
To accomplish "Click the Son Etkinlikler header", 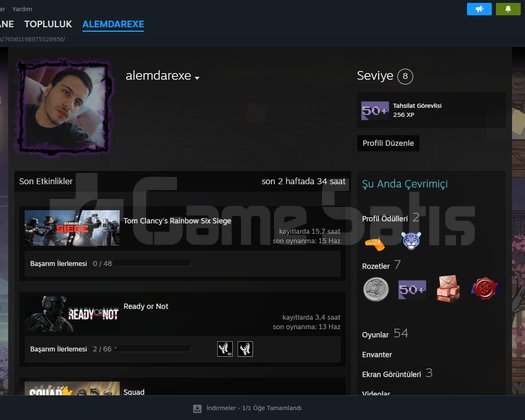I will pyautogui.click(x=46, y=181).
